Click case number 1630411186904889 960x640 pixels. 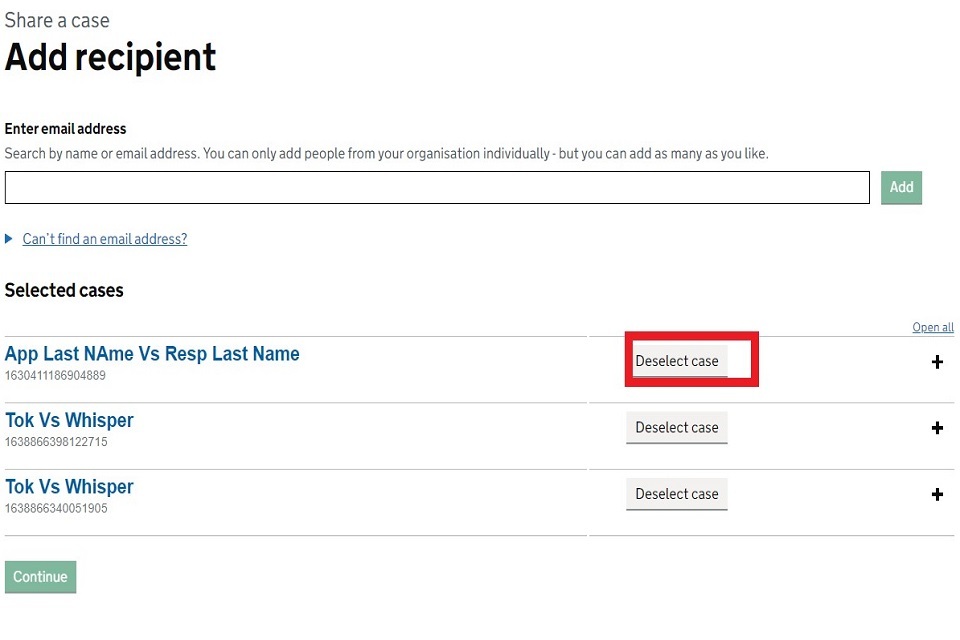(55, 376)
